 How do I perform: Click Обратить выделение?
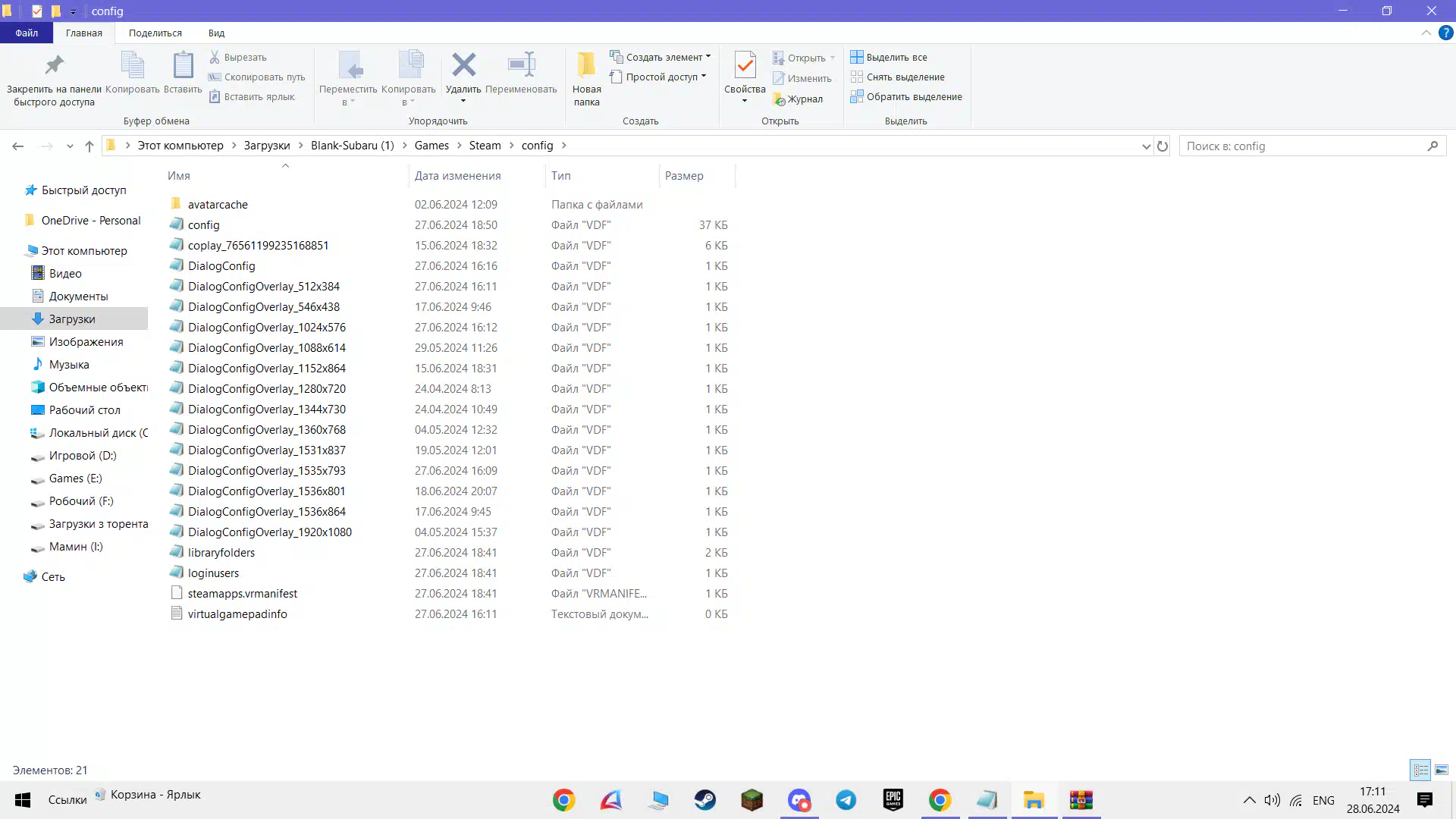tap(905, 96)
